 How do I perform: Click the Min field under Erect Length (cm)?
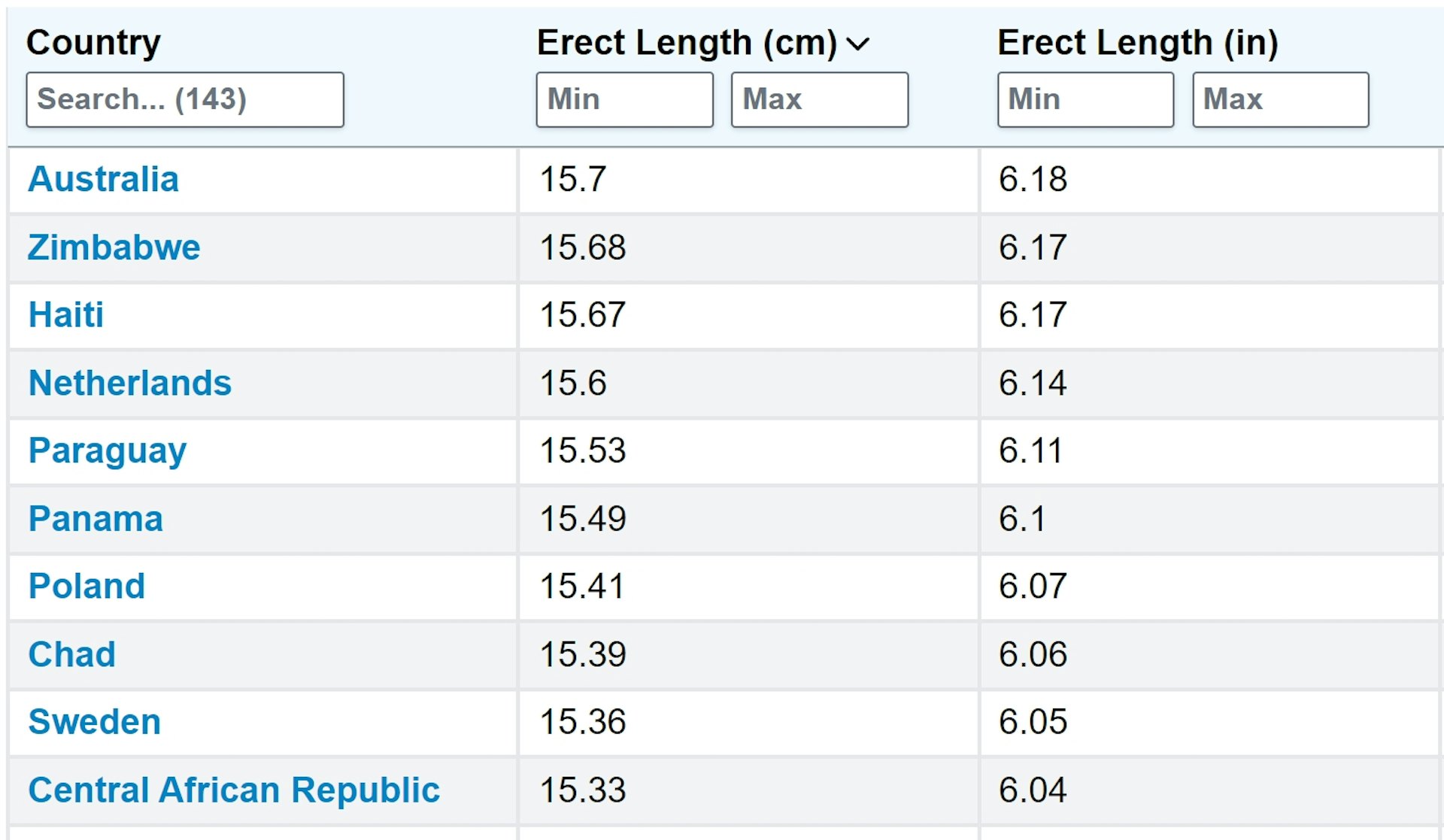624,99
